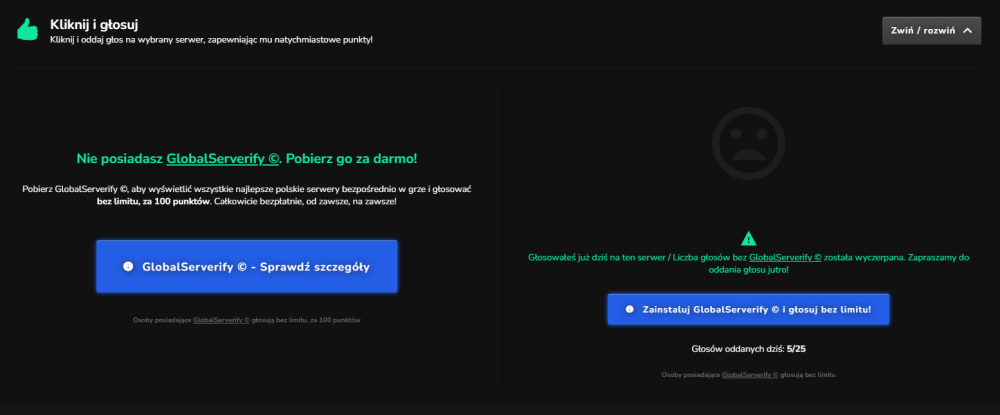The width and height of the screenshot is (1000, 415).
Task: Click Zainstaluj GlobalServerify © i głosuj bez limitu
Action: [748, 309]
